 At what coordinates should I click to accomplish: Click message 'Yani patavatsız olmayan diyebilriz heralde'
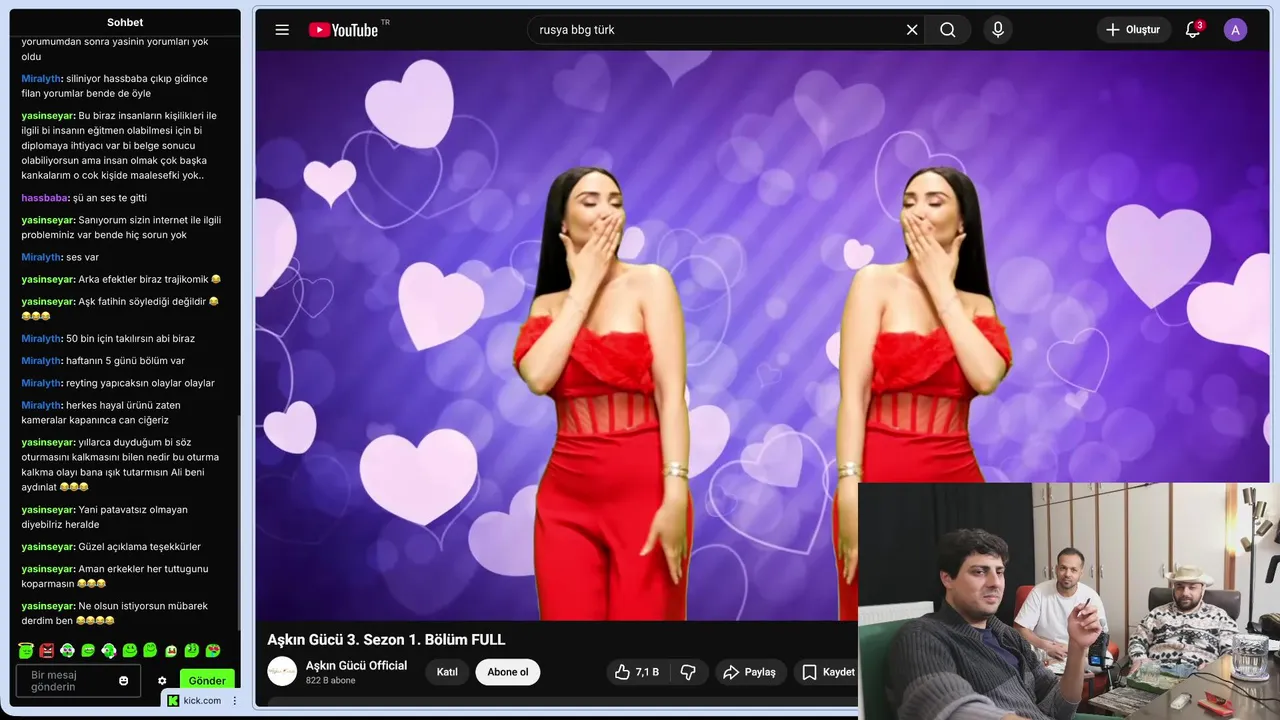[105, 517]
